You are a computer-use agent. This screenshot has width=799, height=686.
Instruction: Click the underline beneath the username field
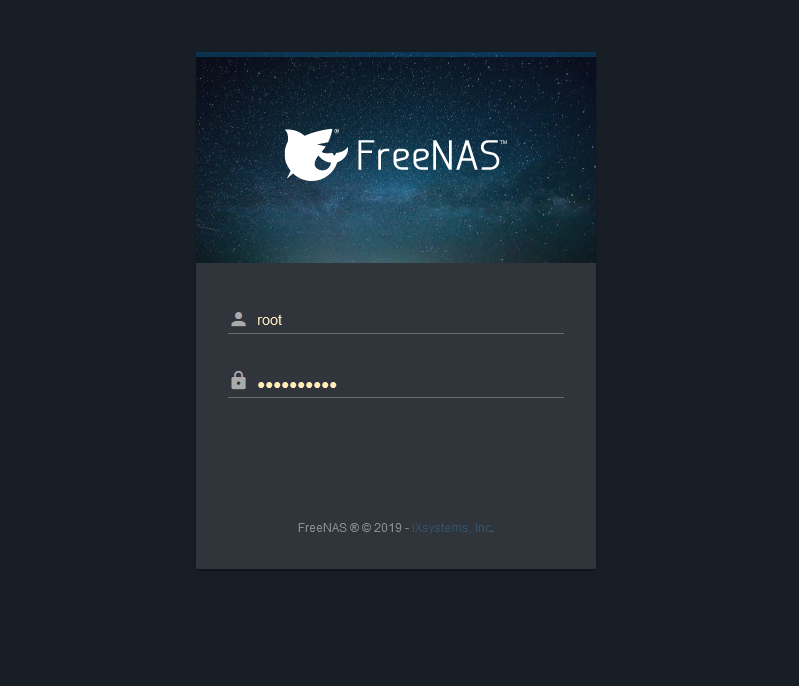pos(396,333)
